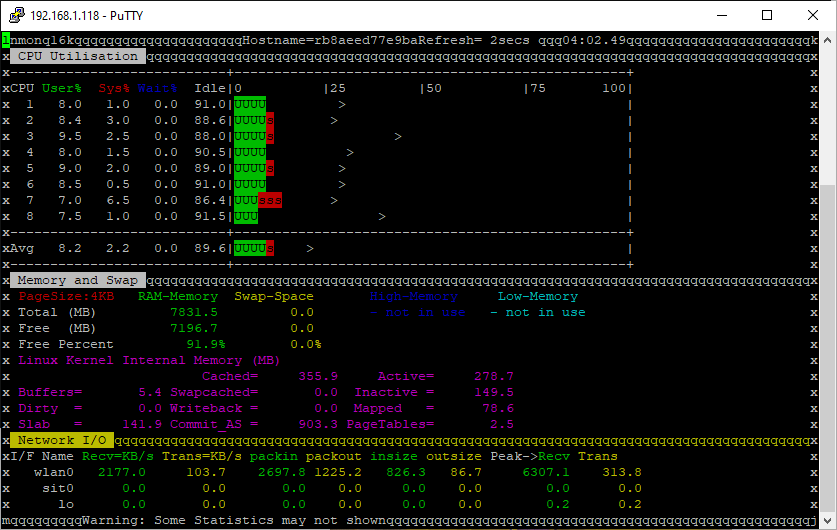Screen dimensions: 837x530
Task: Click wlan0 receive rate 2177.0
Action: pyautogui.click(x=122, y=472)
